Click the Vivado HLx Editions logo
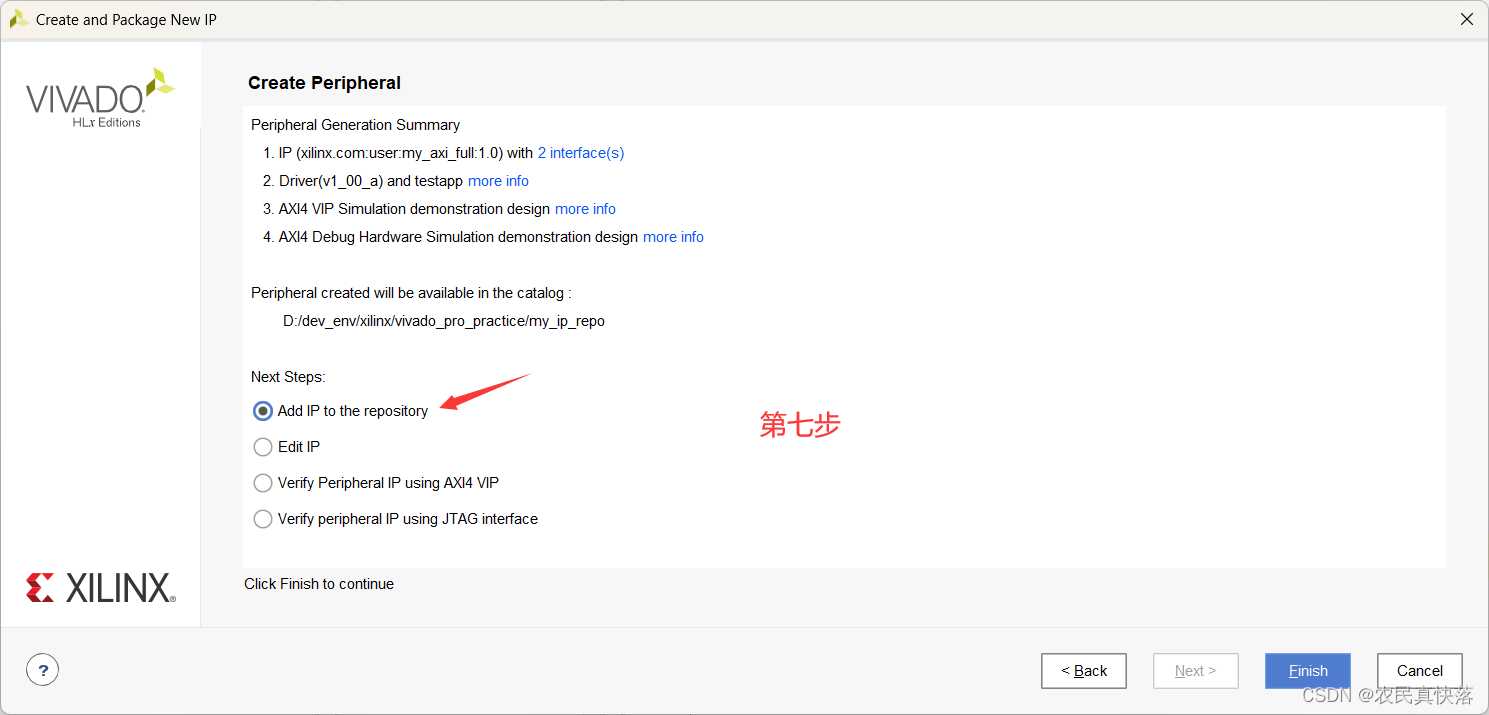The height and width of the screenshot is (715, 1489). click(100, 98)
